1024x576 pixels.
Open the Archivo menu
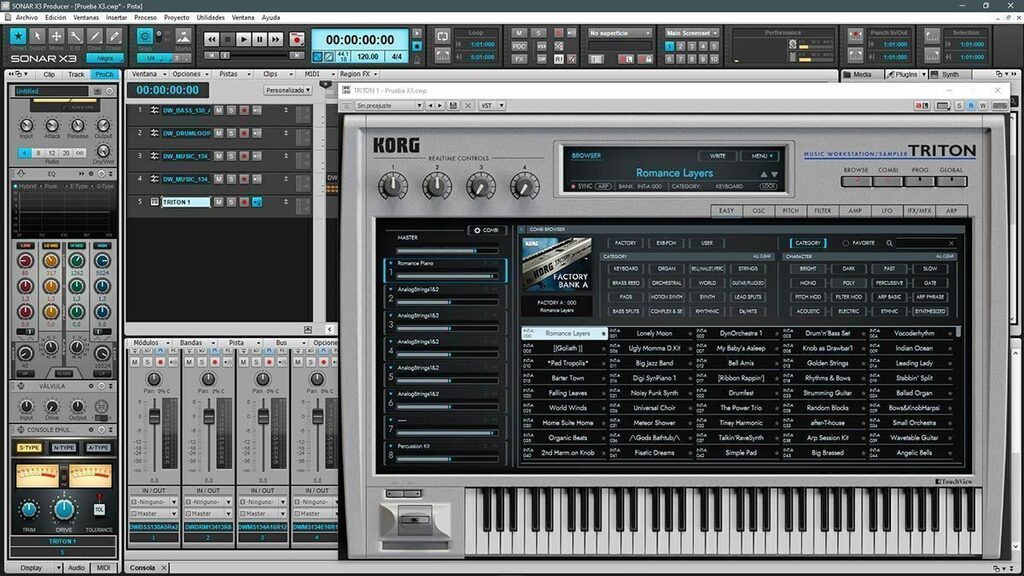coord(27,18)
